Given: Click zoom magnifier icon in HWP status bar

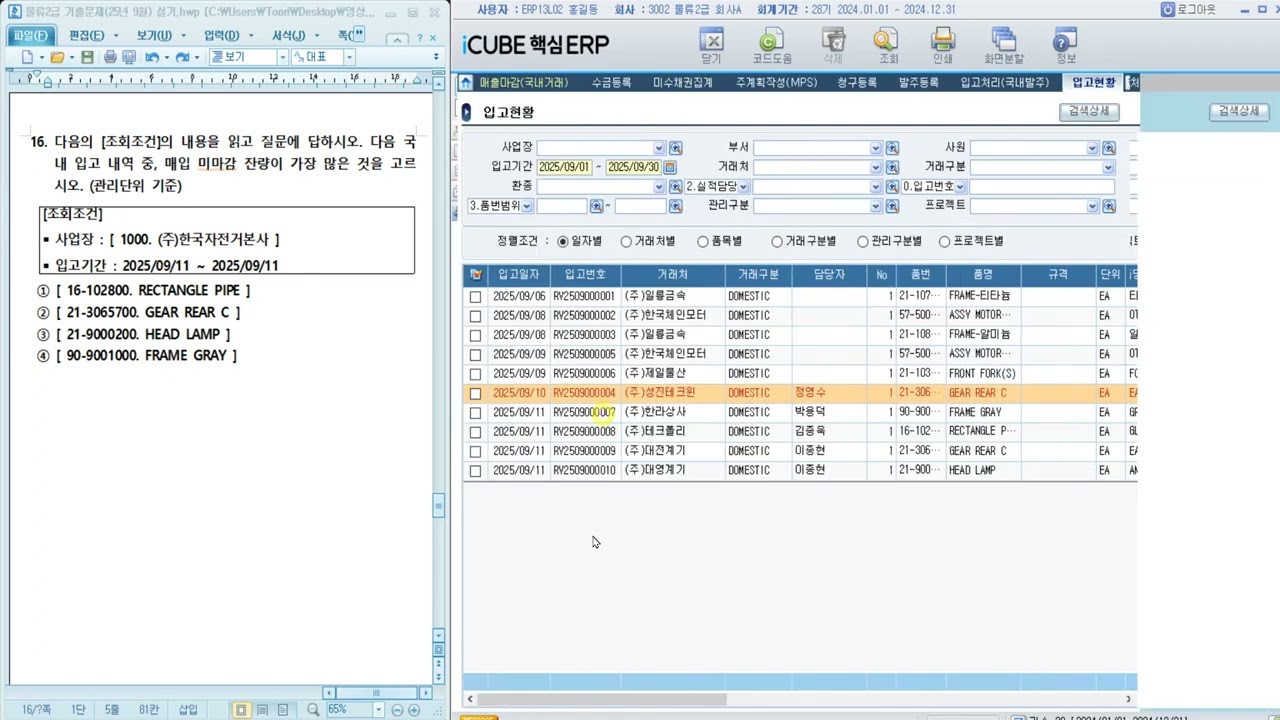Looking at the screenshot, I should (313, 710).
